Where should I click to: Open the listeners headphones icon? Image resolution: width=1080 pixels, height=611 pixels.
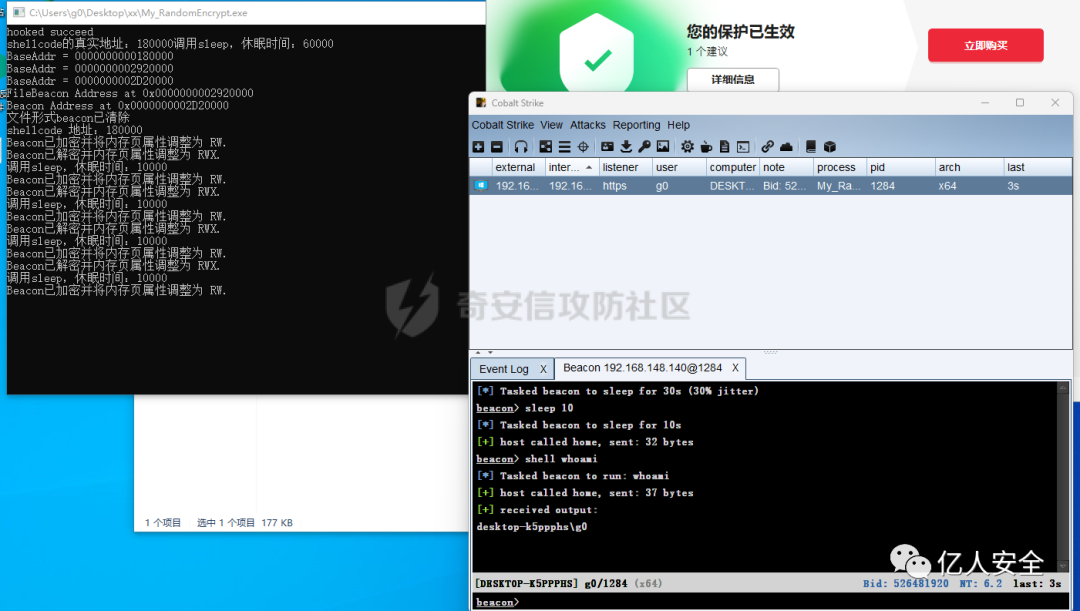coord(521,147)
